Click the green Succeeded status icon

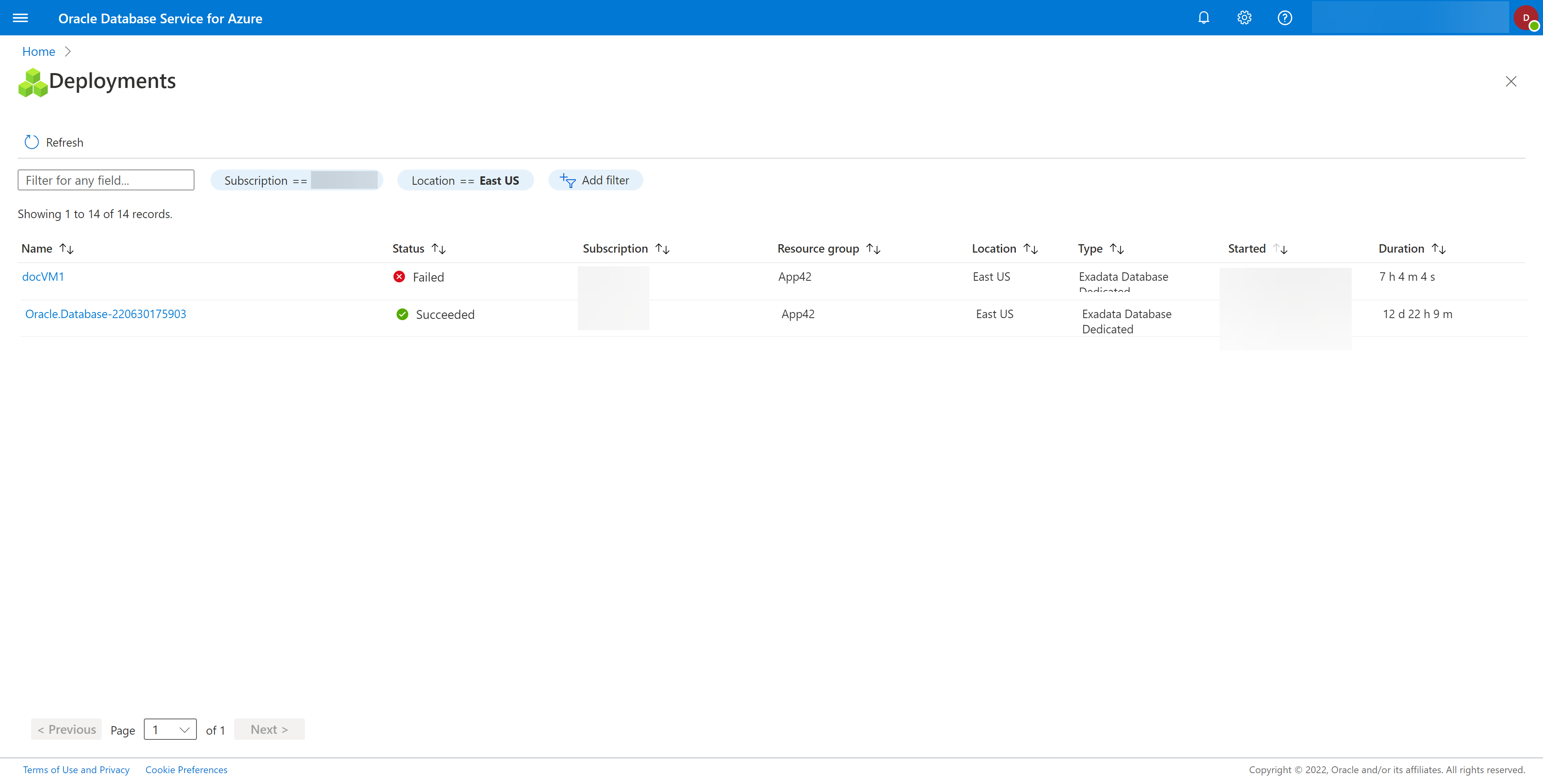click(x=402, y=314)
